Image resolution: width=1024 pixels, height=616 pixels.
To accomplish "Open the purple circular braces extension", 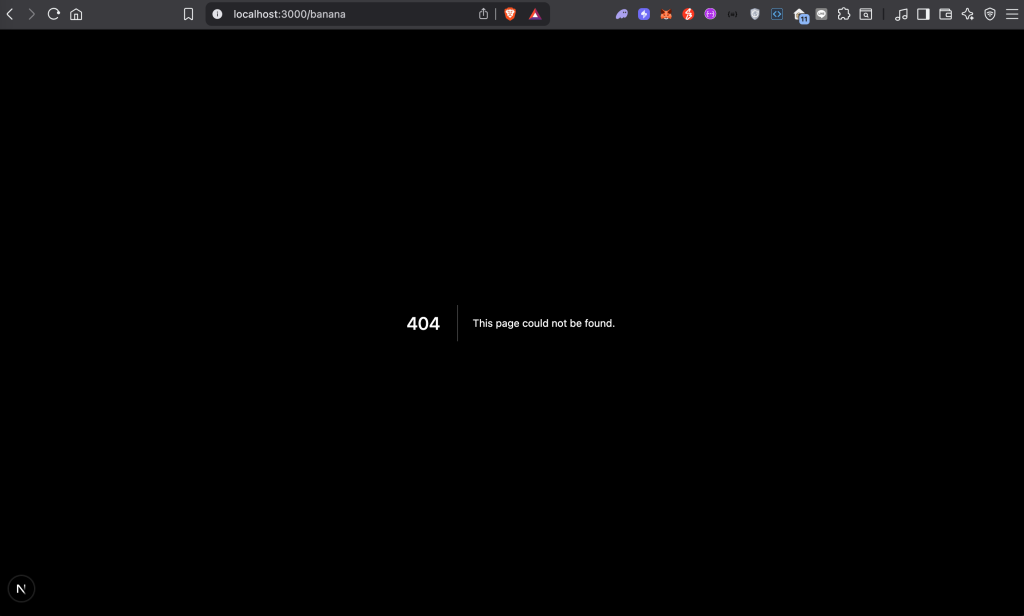I will point(711,14).
